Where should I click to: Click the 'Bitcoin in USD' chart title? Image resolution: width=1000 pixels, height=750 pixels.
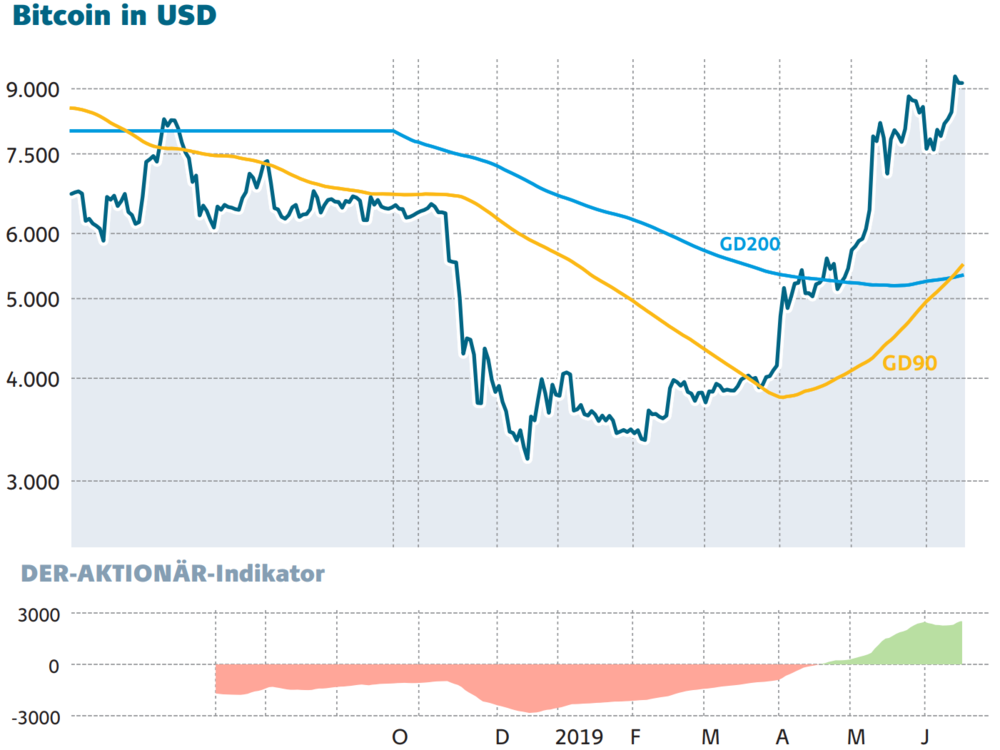pos(114,15)
